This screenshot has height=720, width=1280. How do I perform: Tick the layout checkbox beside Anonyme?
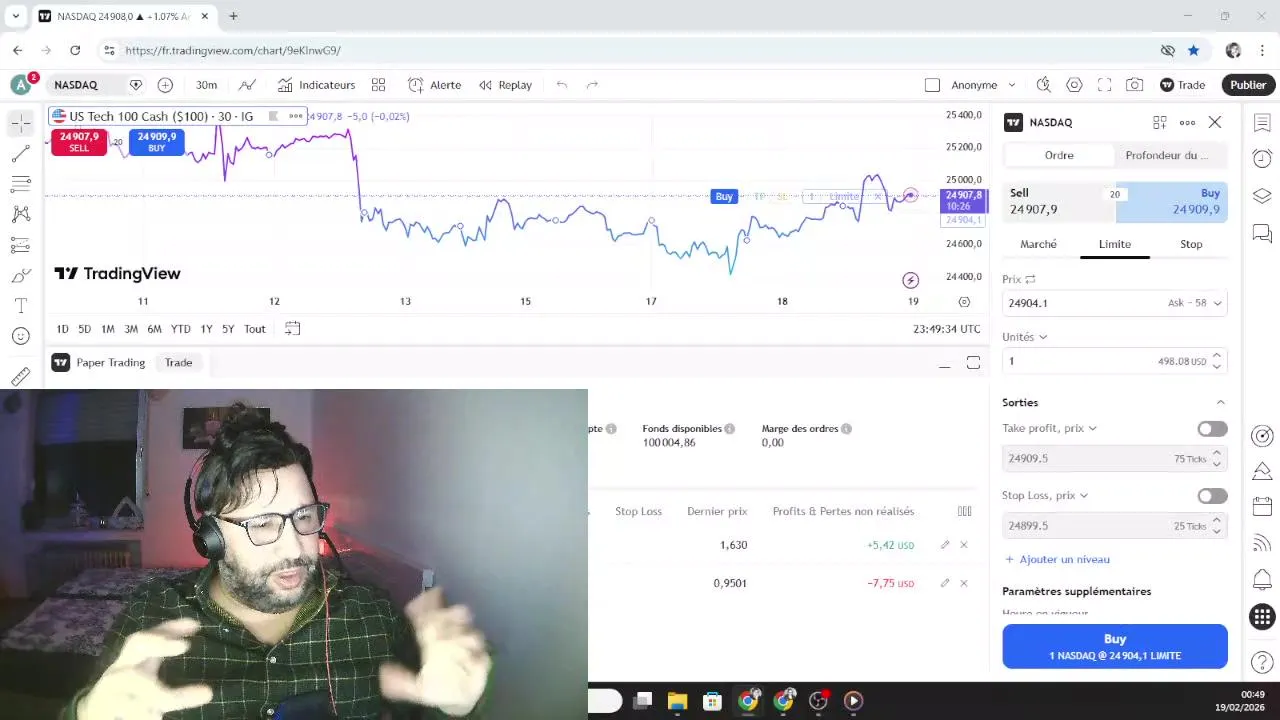[932, 85]
